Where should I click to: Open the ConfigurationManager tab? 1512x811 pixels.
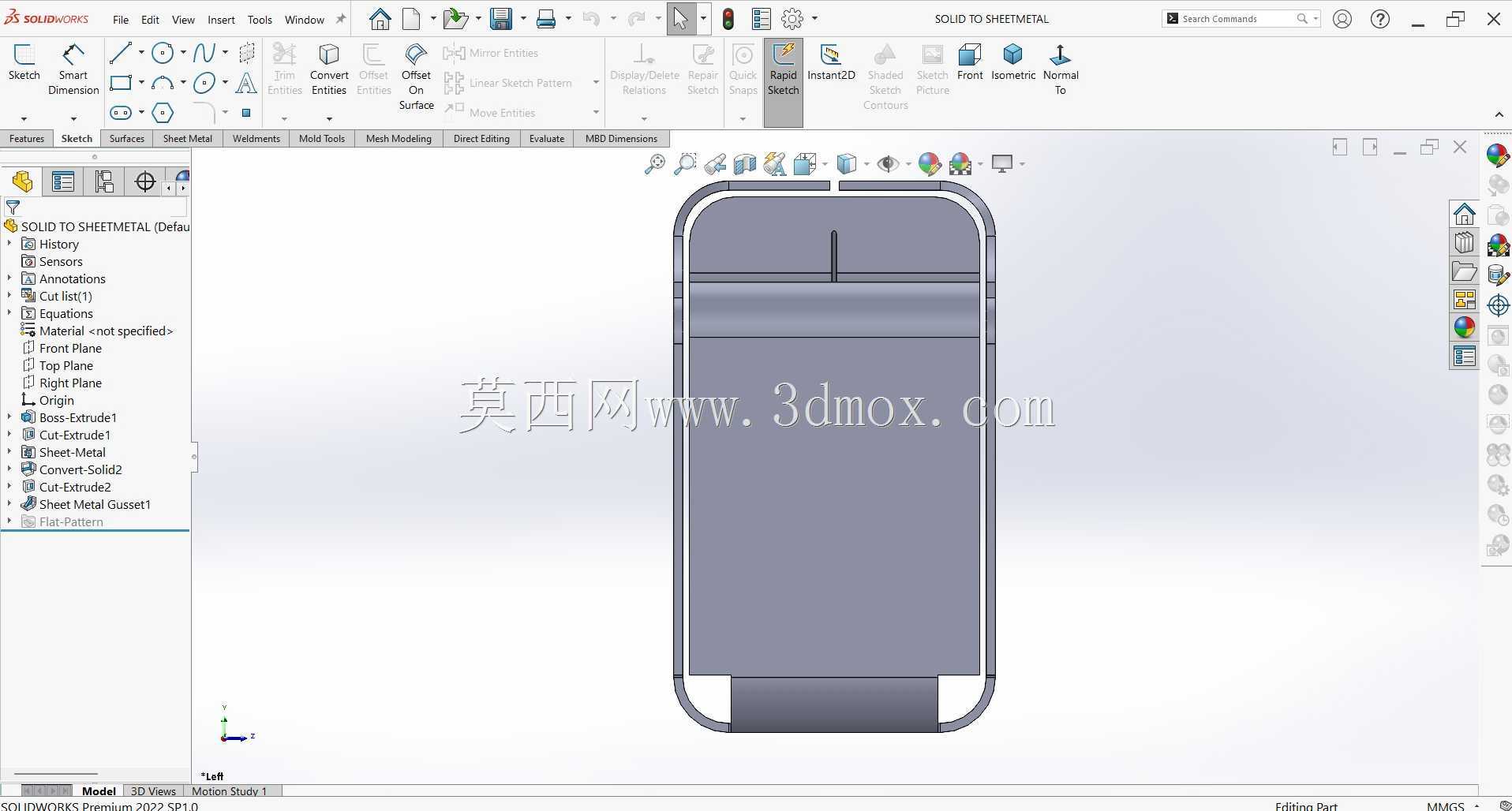click(104, 182)
